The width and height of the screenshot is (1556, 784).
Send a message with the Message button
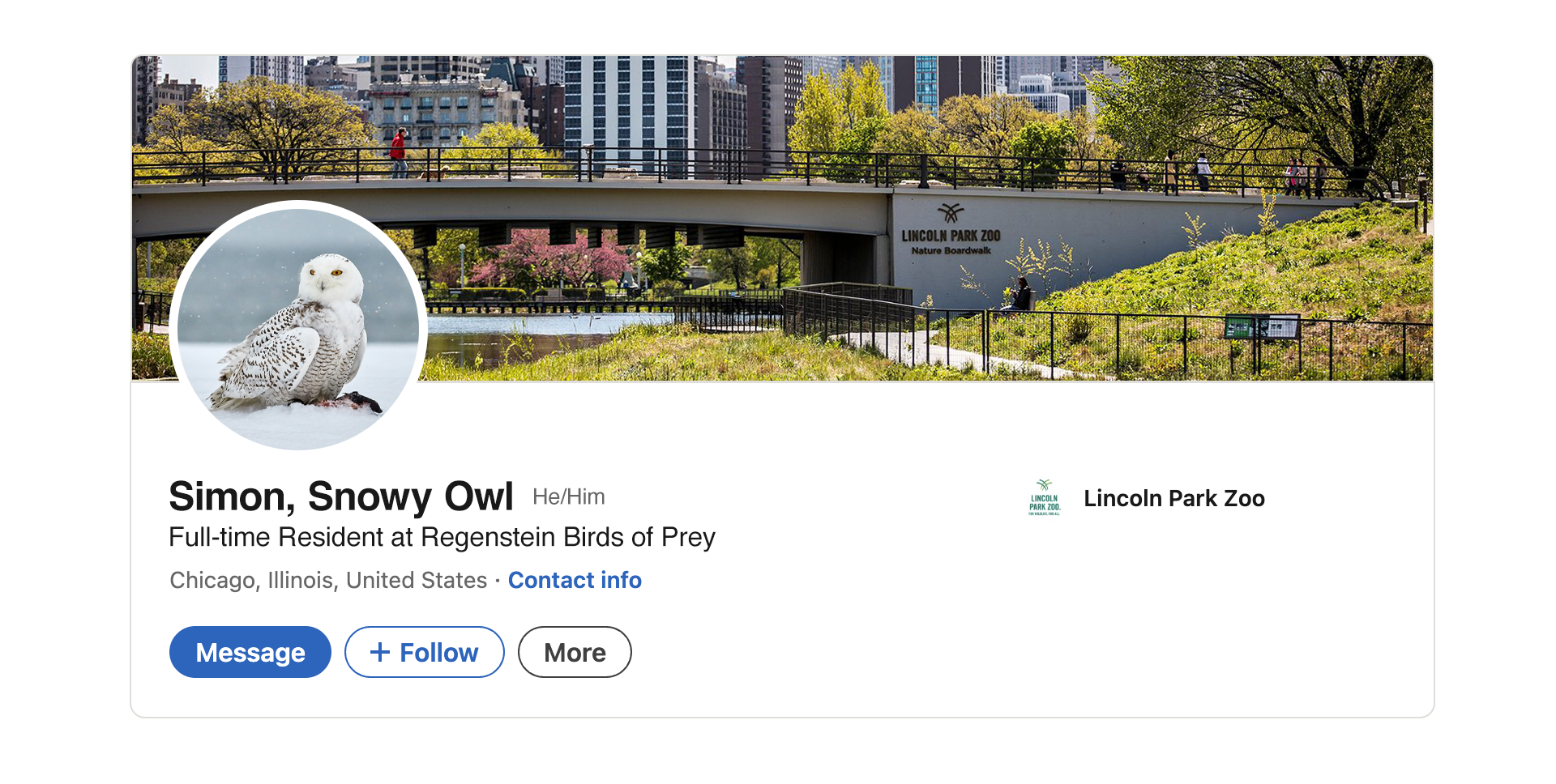coord(250,652)
